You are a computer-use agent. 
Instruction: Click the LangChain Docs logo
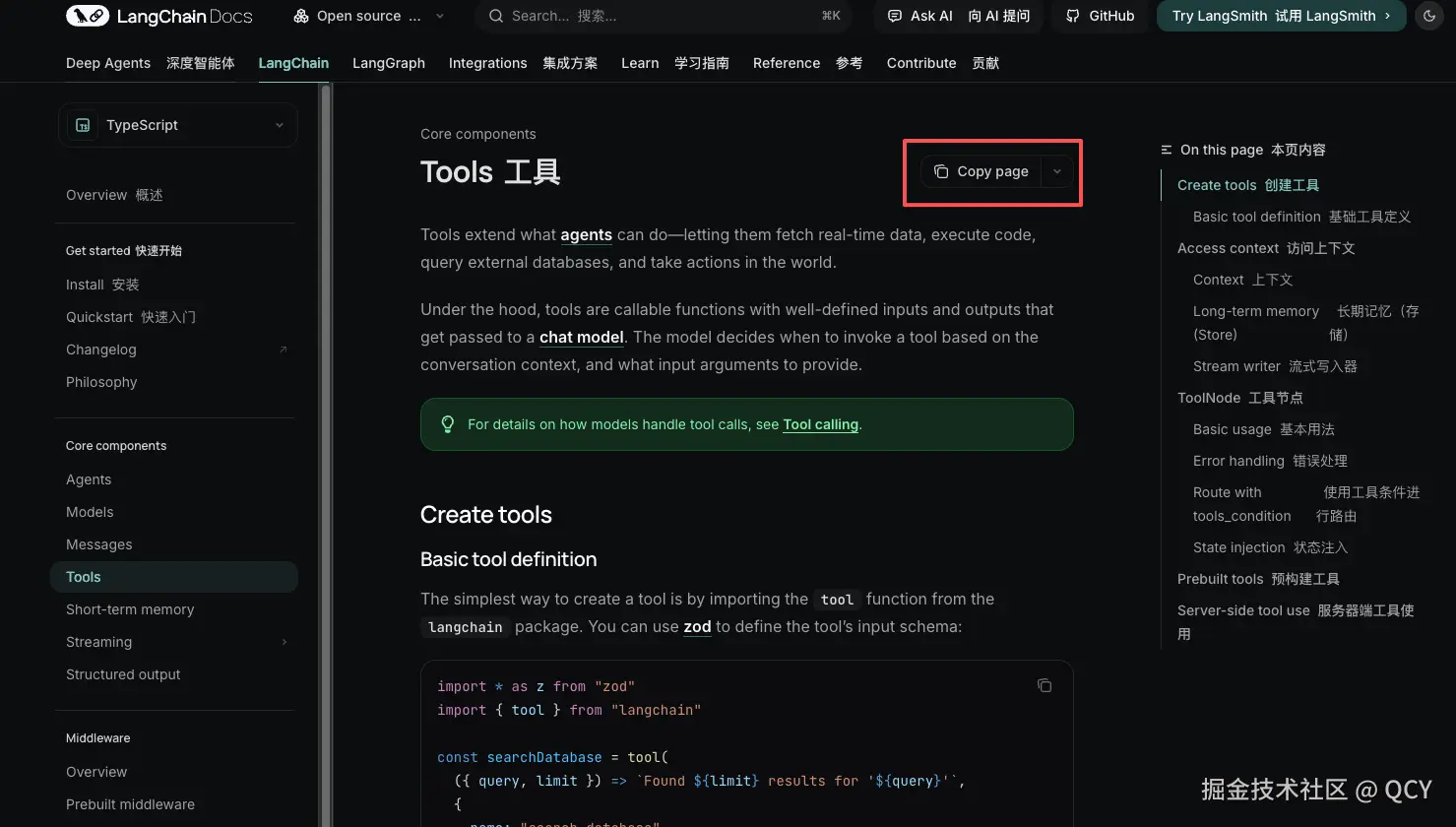coord(159,16)
